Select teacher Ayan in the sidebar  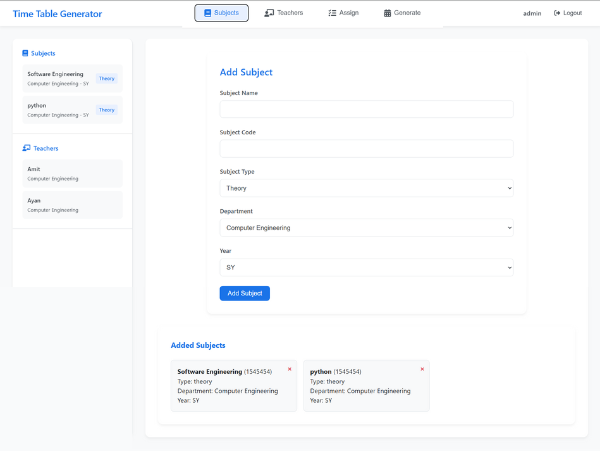coord(72,205)
